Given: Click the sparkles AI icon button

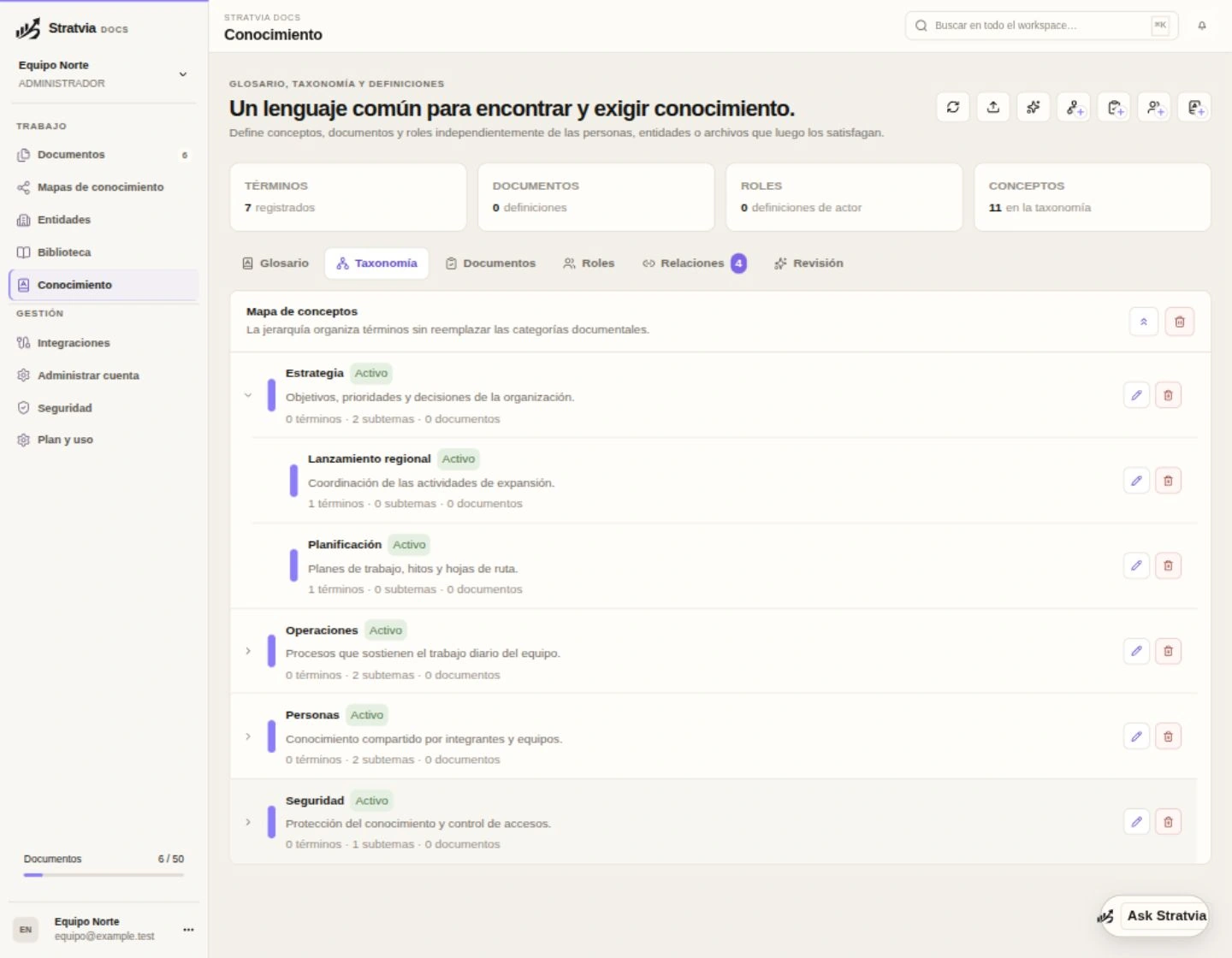Looking at the screenshot, I should (x=1034, y=107).
